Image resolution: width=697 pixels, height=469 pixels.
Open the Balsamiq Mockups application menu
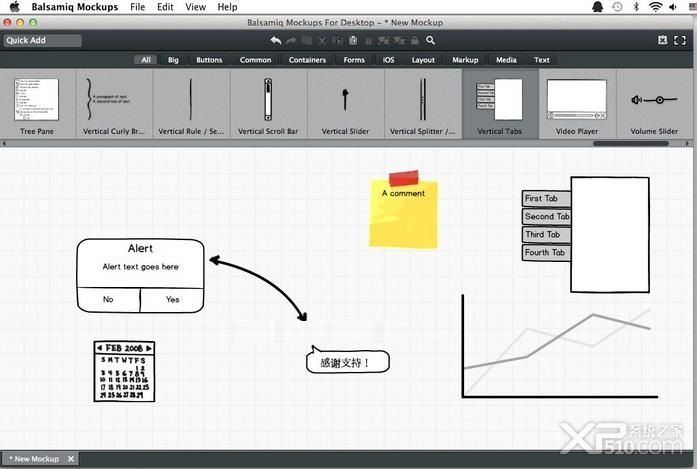[75, 7]
